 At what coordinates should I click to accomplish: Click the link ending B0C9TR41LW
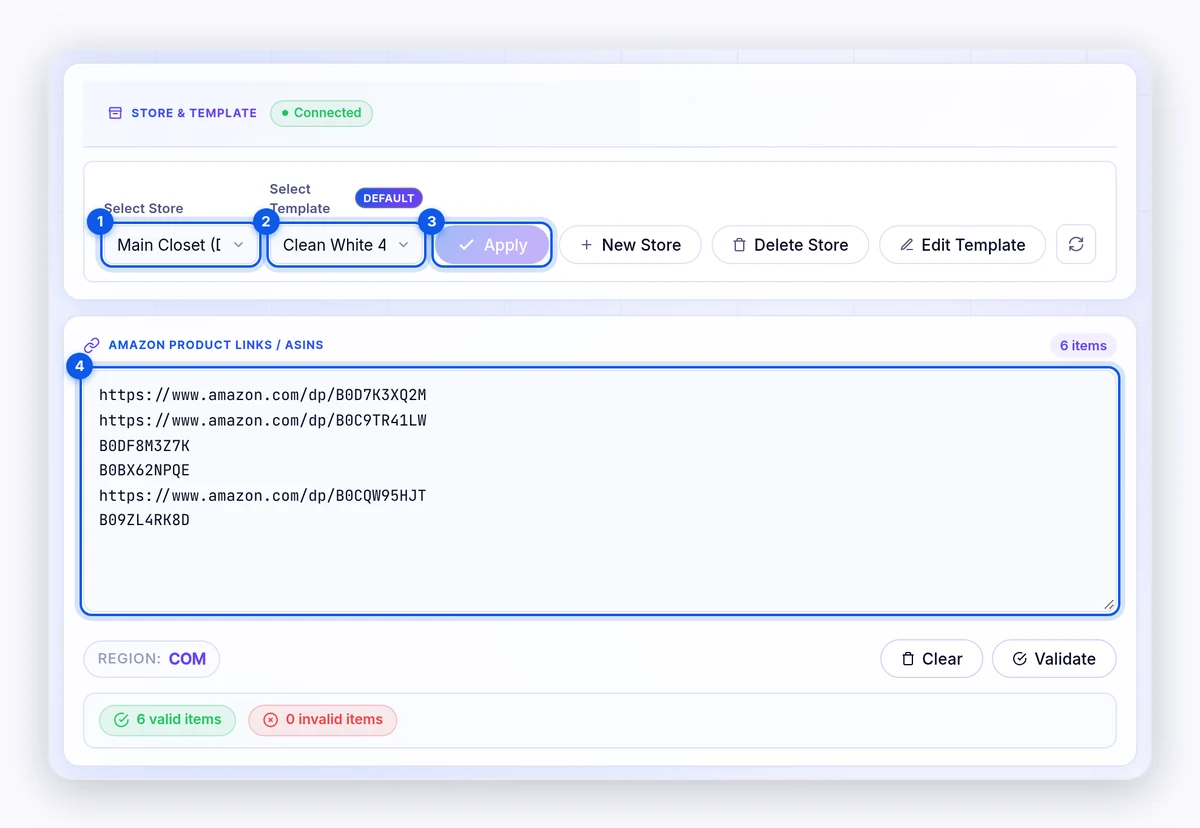263,420
